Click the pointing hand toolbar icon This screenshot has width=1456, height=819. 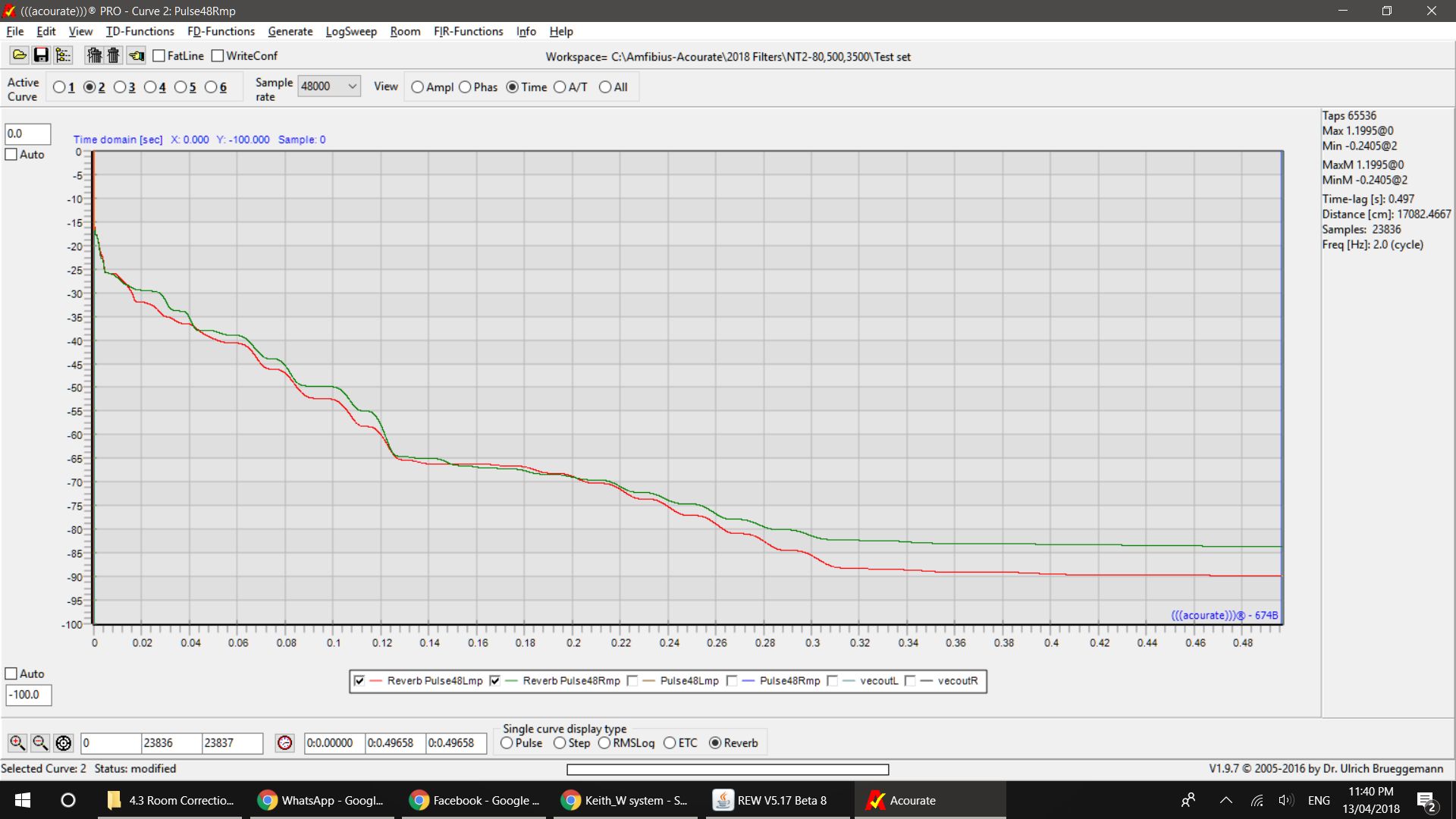(136, 55)
